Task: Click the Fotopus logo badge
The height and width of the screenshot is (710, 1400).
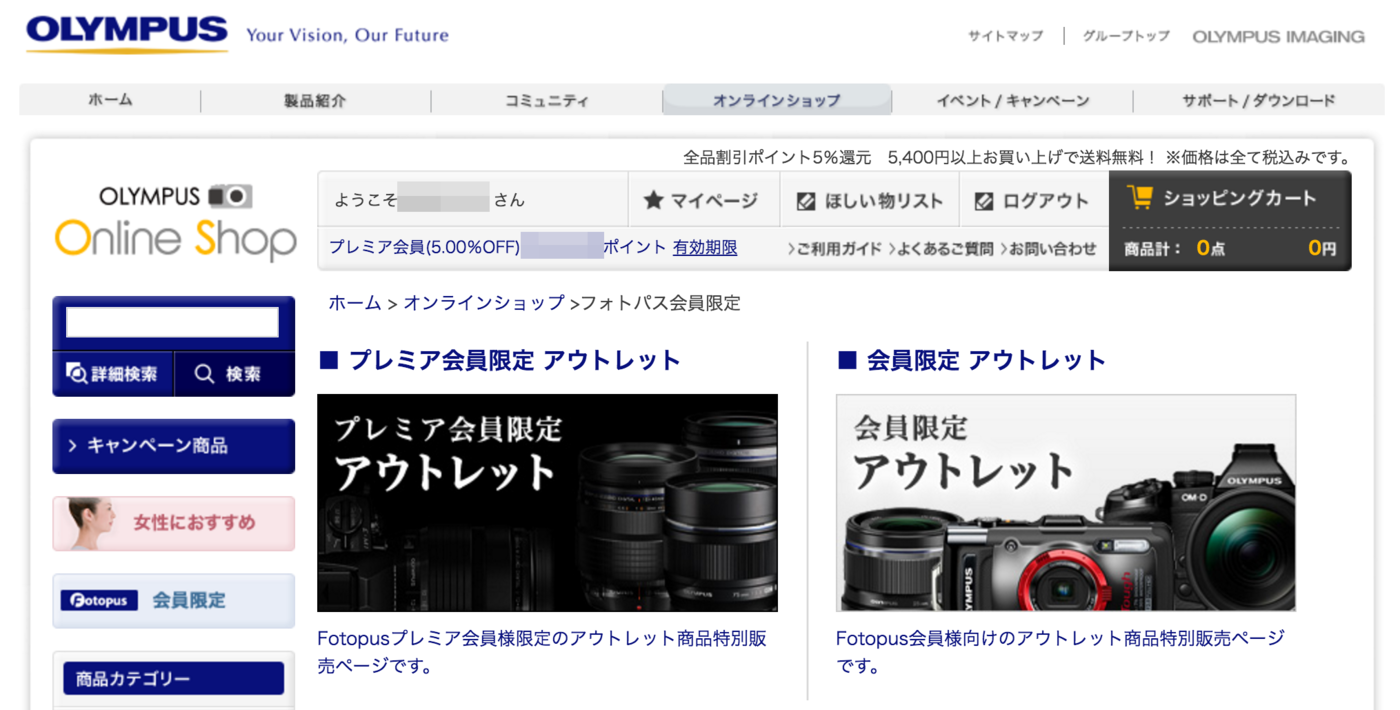Action: 99,600
